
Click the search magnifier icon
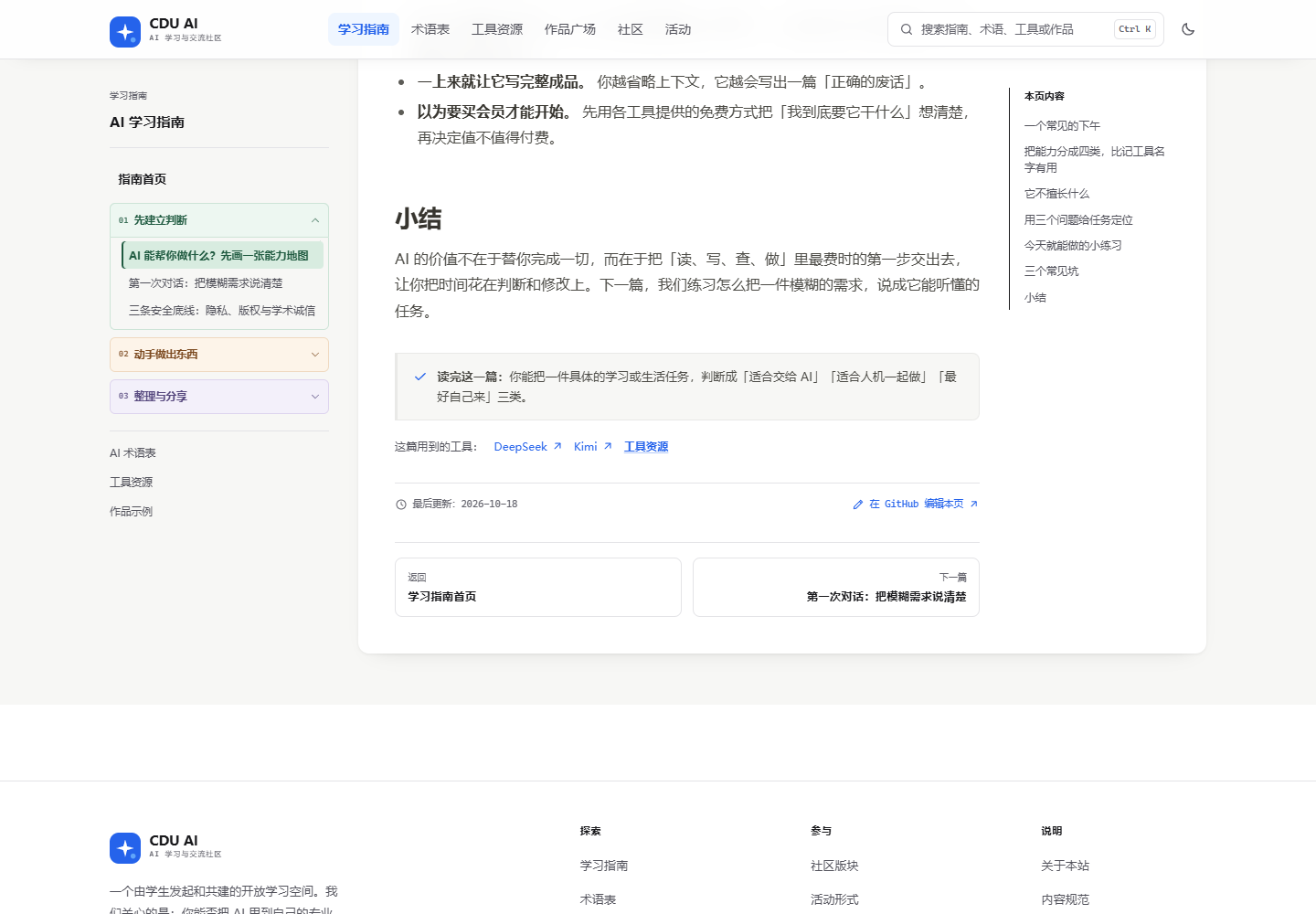[x=907, y=29]
